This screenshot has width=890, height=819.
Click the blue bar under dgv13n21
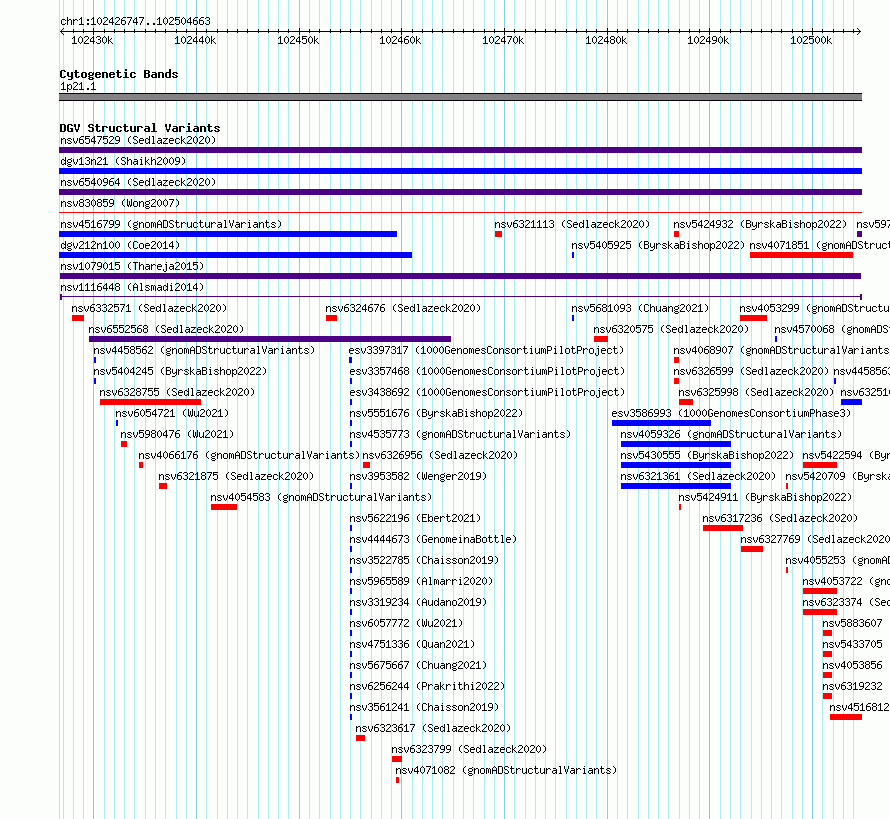click(x=460, y=171)
